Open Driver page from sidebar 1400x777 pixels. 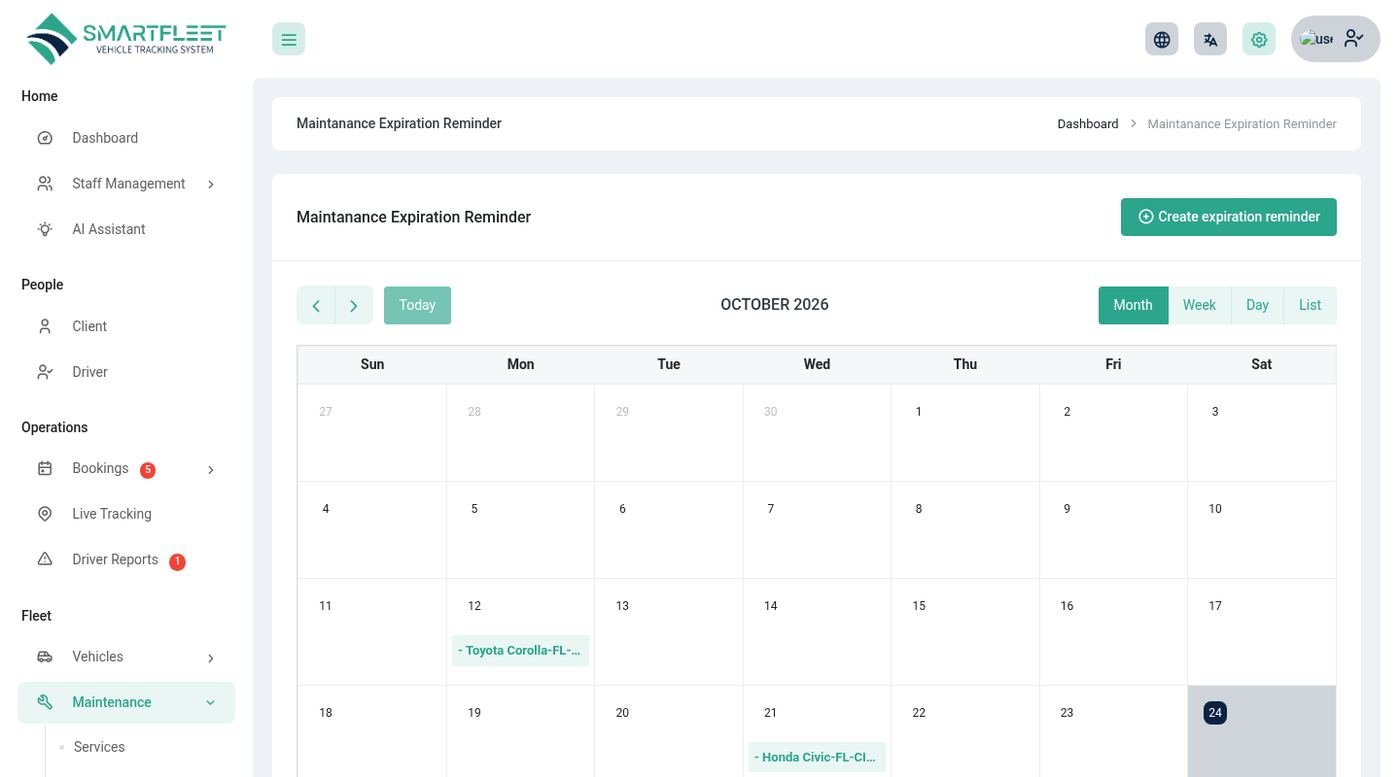point(126,372)
